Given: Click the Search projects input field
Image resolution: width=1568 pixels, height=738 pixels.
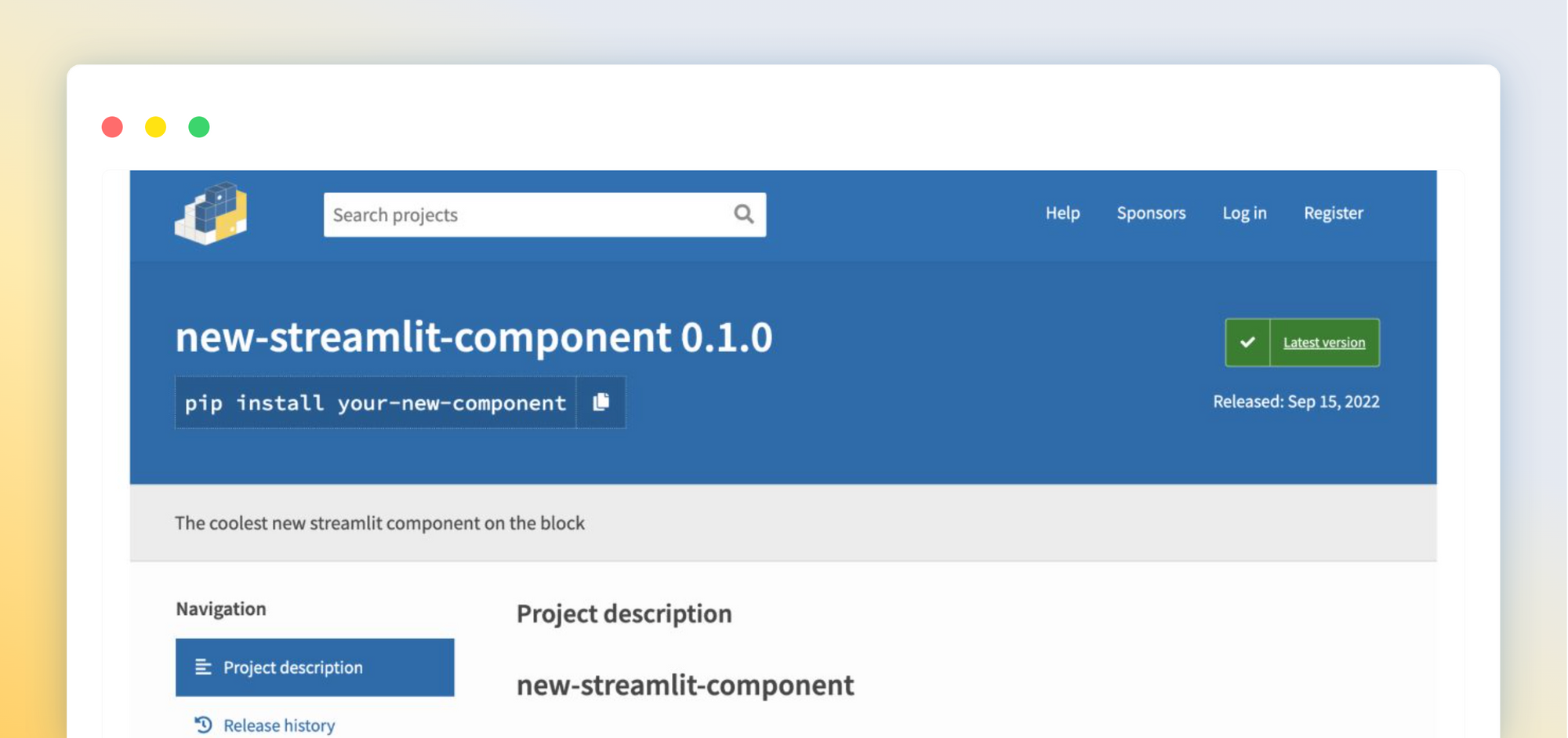Looking at the screenshot, I should (x=510, y=213).
